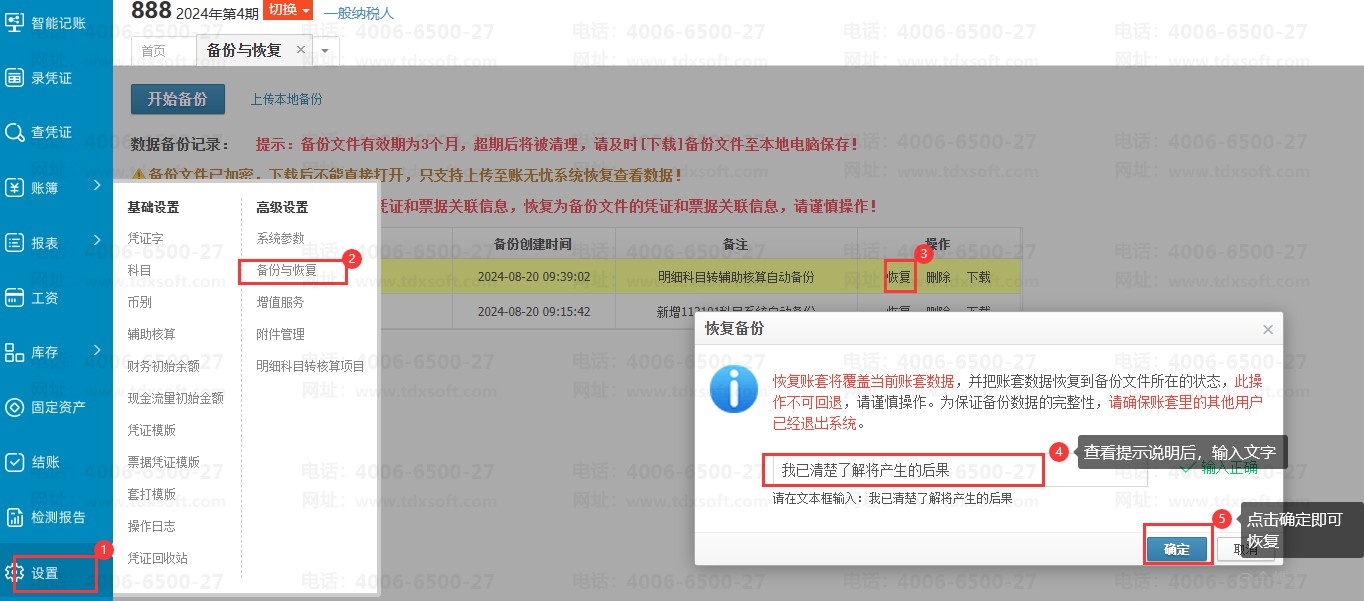
Task: Expand the 库存 submenu arrow
Action: click(x=98, y=351)
